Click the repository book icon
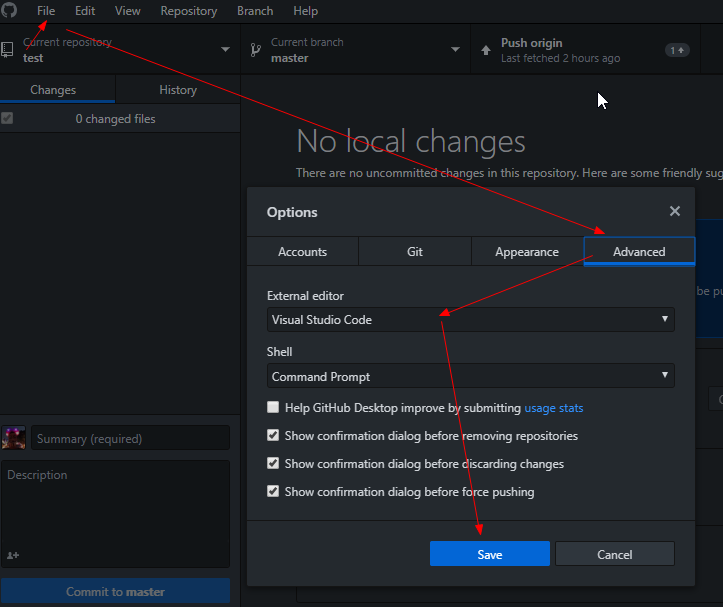The width and height of the screenshot is (723, 607). click(x=7, y=50)
